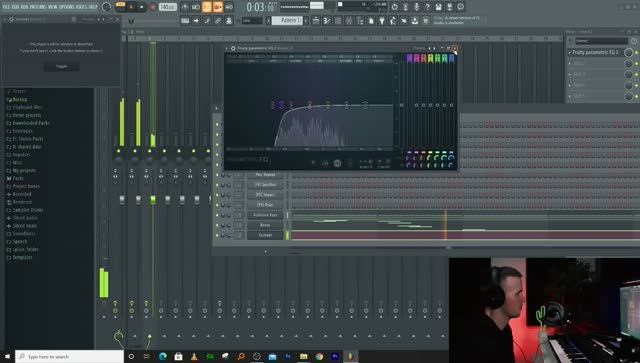Image resolution: width=640 pixels, height=363 pixels.
Task: Open the EDIT menu
Action: coord(15,7)
